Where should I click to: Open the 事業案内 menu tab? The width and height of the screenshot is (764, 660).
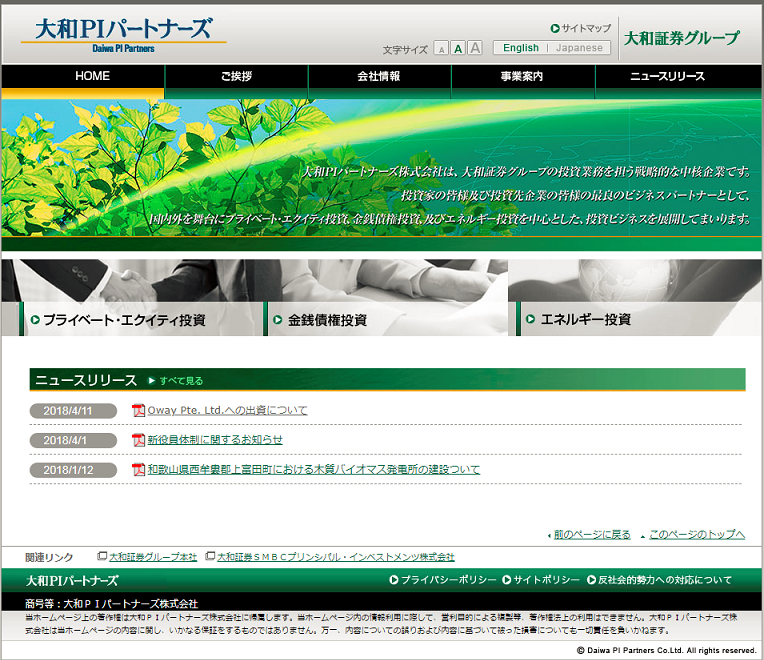[x=523, y=81]
